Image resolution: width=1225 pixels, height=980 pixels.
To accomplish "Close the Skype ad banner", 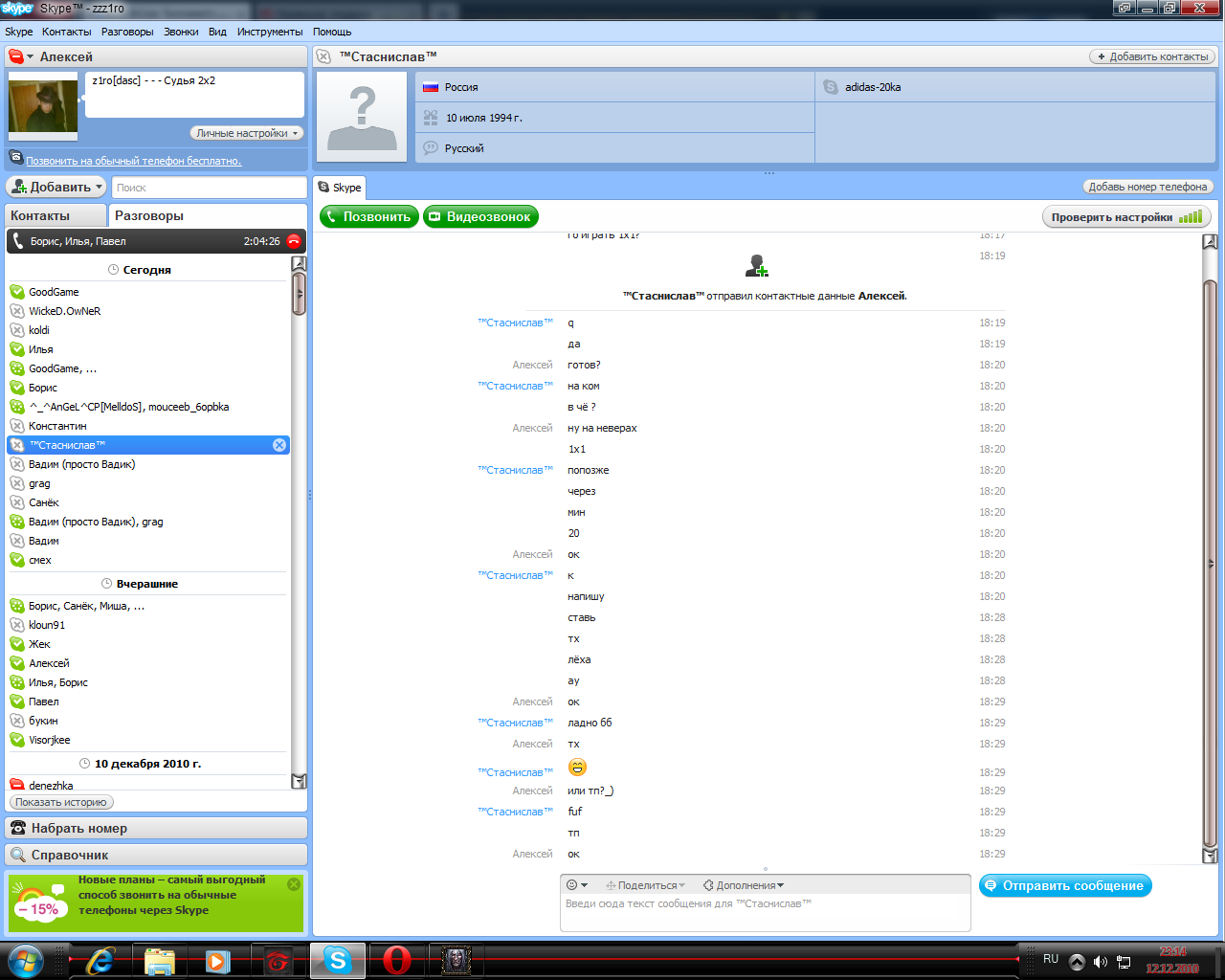I will [x=294, y=884].
